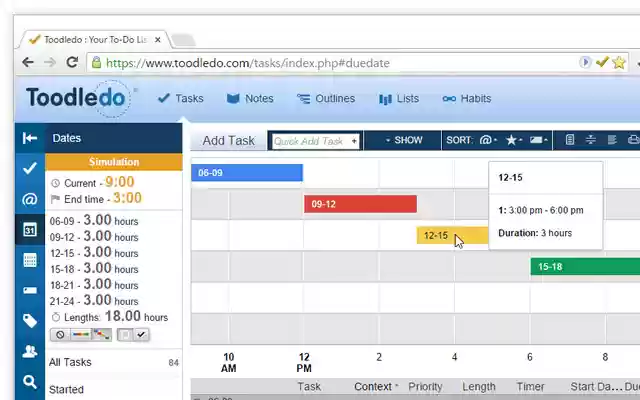Open the Lists section
The height and width of the screenshot is (400, 640).
399,99
